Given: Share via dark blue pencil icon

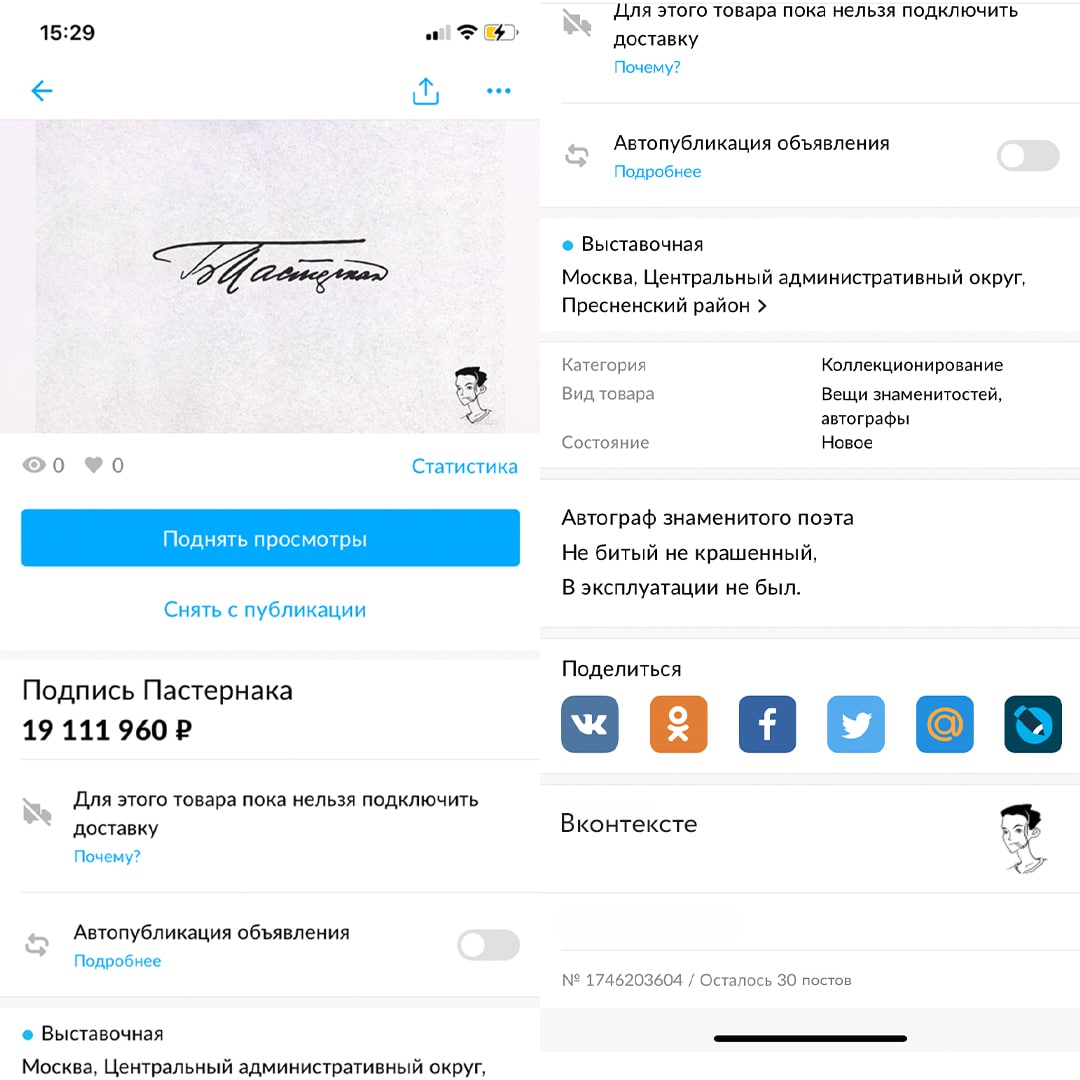Looking at the screenshot, I should point(1033,724).
